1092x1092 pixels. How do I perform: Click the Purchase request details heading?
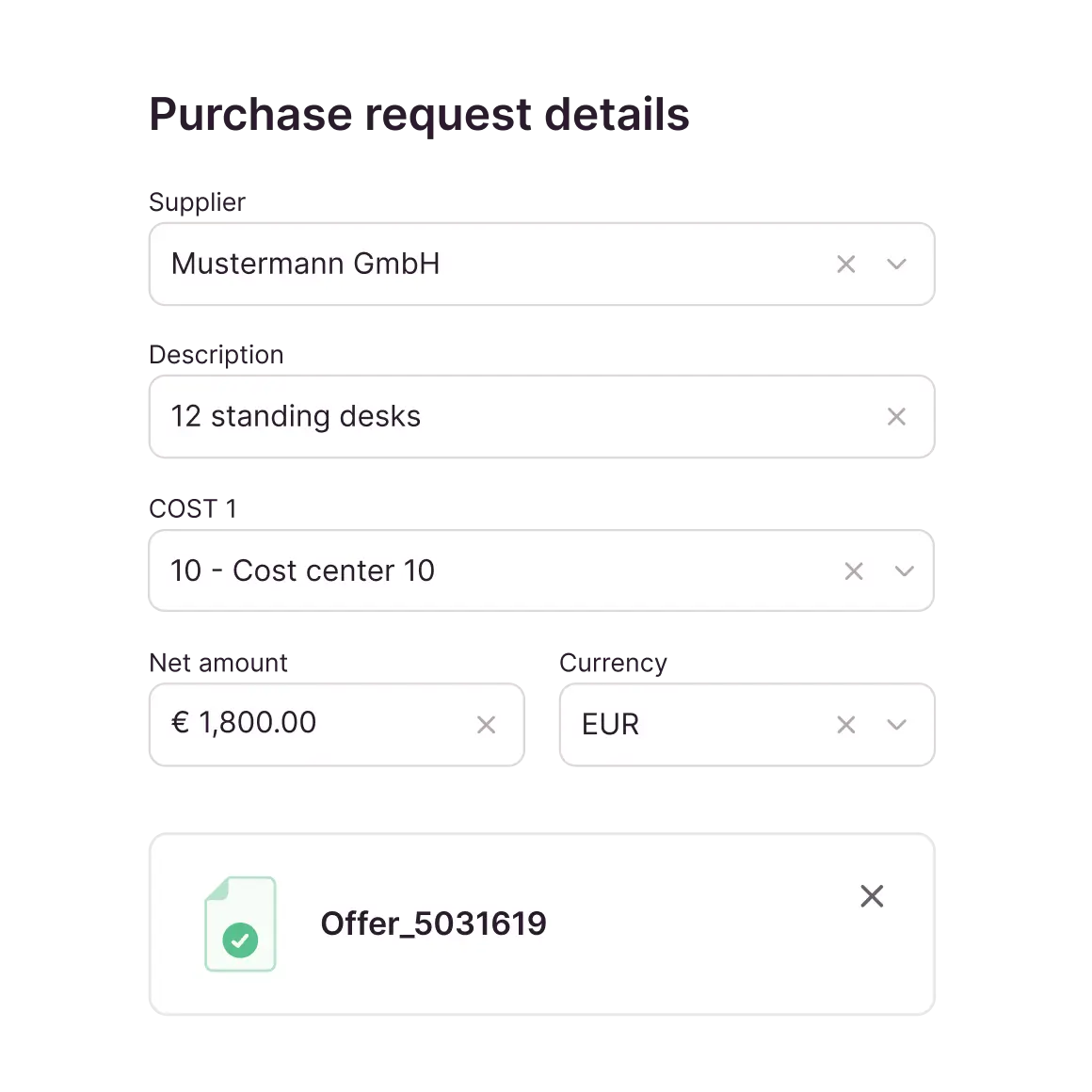[x=420, y=115]
